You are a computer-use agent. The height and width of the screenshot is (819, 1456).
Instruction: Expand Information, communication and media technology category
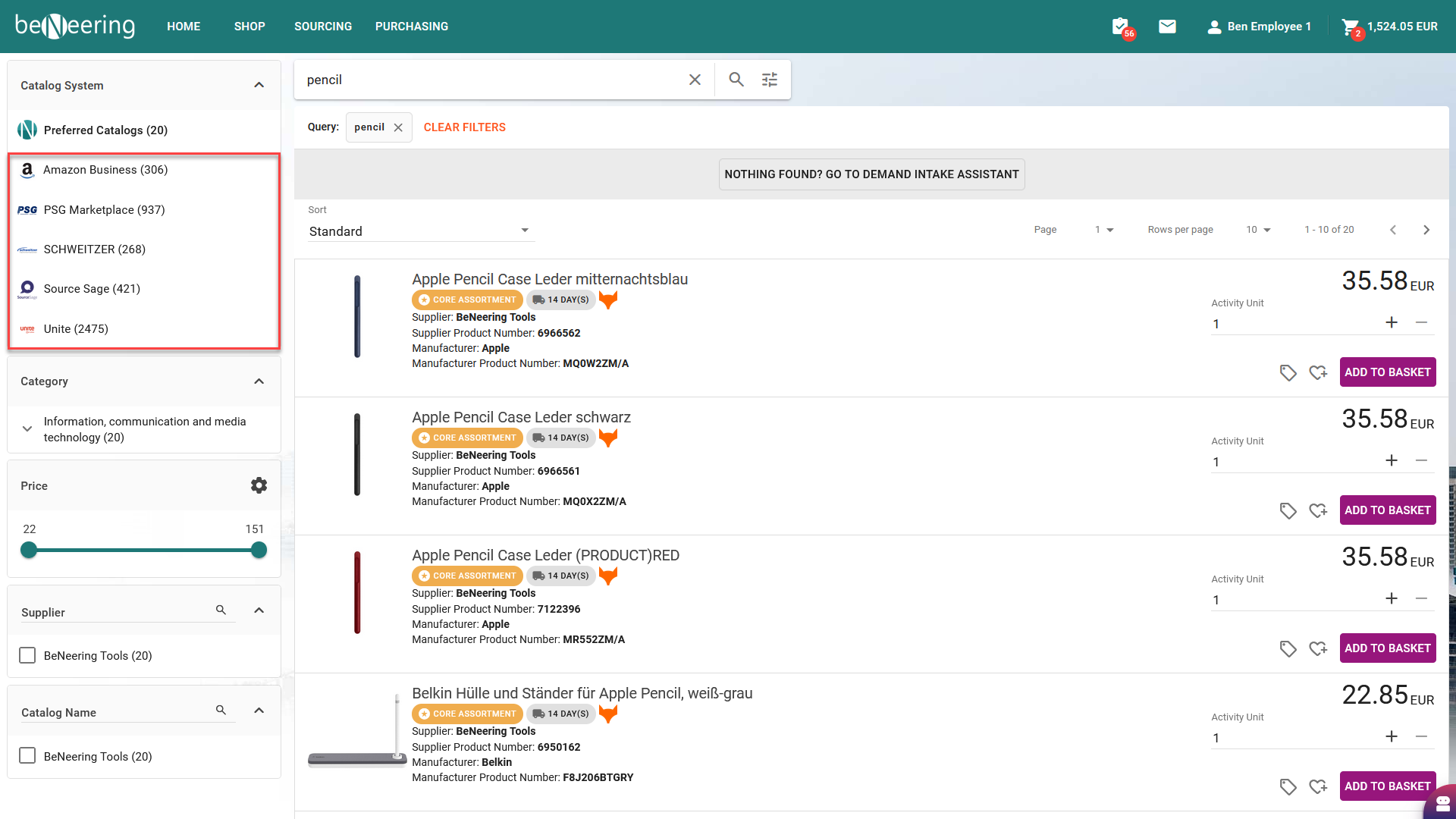coord(27,429)
